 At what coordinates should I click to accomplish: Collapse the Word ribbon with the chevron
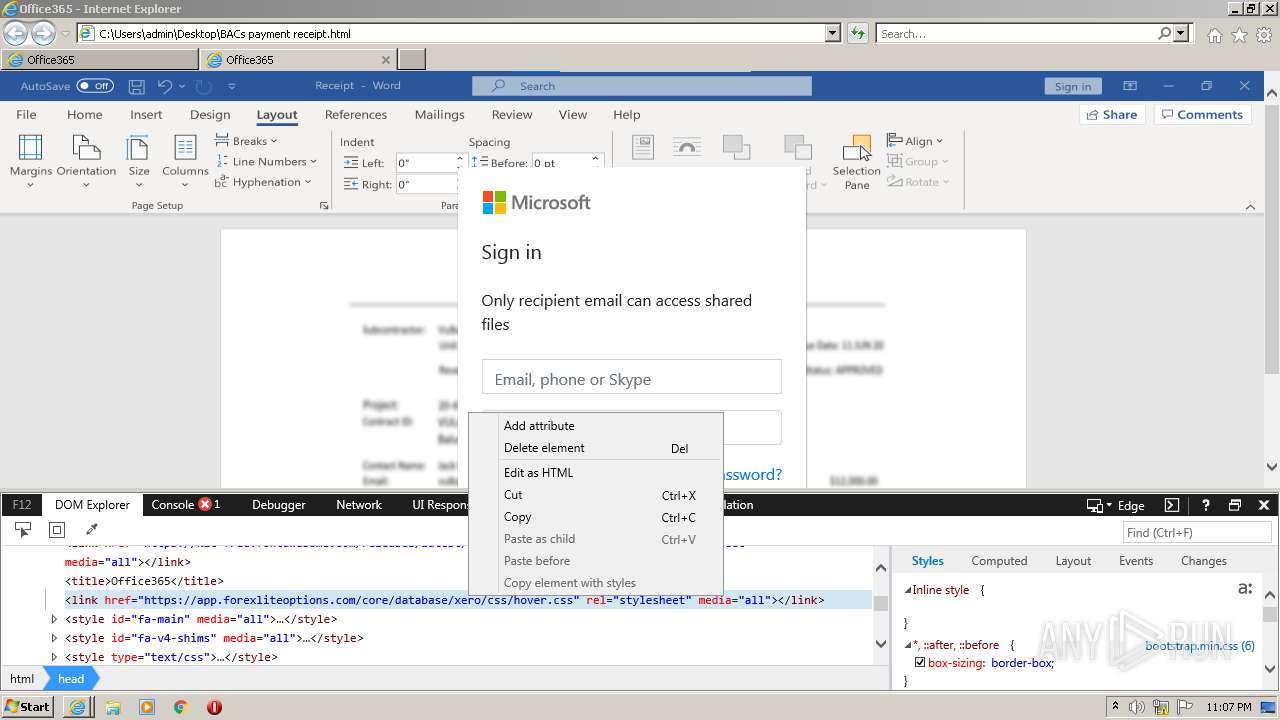click(1250, 207)
